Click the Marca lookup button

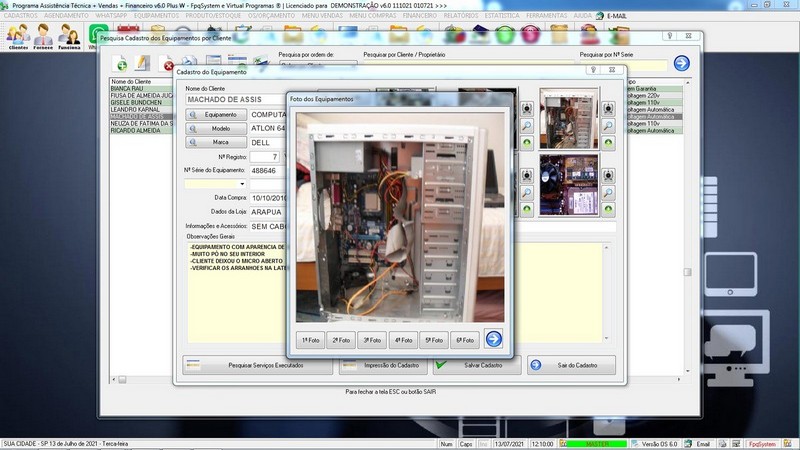(216, 142)
